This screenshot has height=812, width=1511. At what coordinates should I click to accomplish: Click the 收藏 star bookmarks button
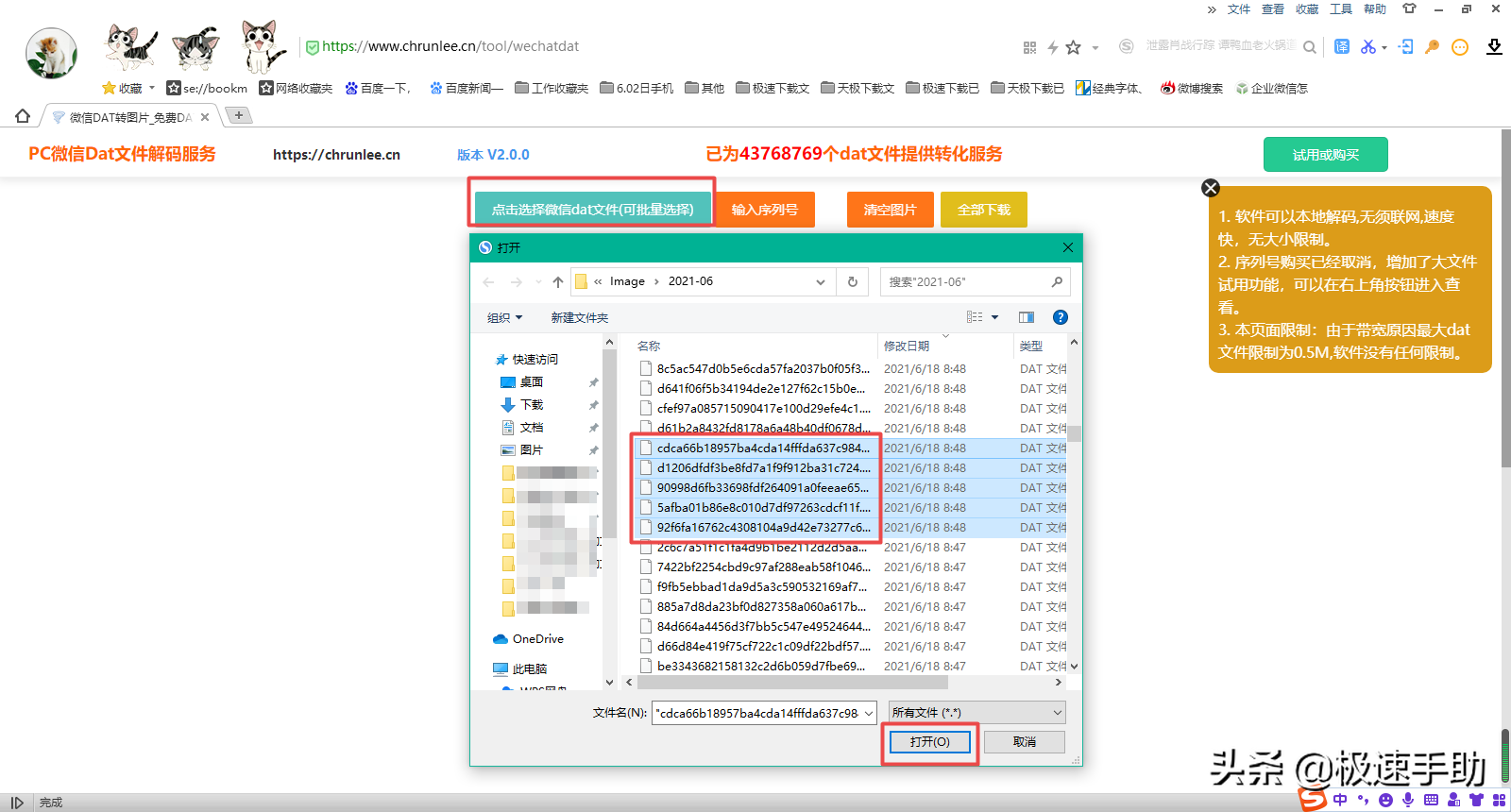point(123,88)
